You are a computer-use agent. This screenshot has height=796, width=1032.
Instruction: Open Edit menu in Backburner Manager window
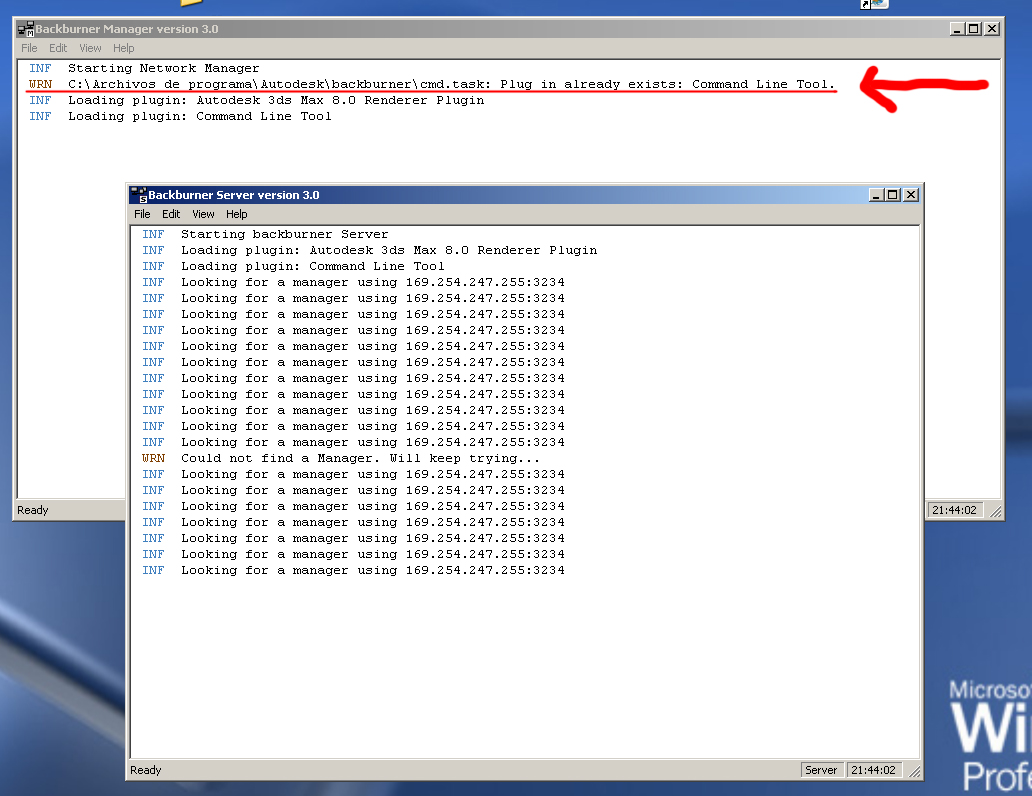[58, 48]
